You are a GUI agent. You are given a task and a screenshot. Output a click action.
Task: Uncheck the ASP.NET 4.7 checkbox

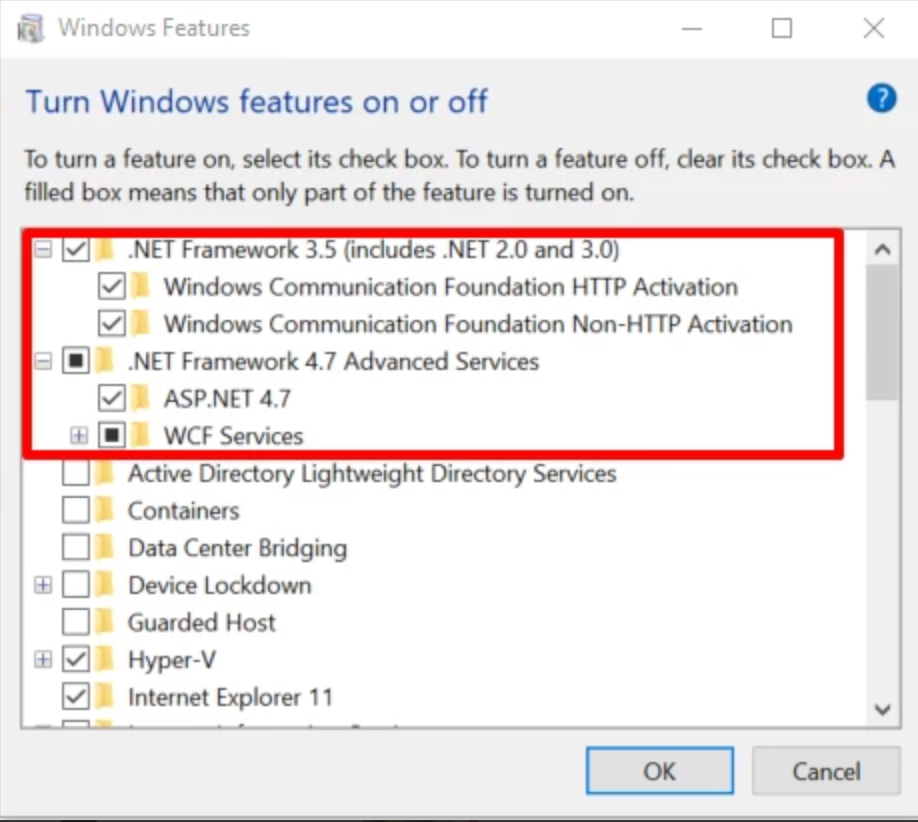(x=112, y=399)
